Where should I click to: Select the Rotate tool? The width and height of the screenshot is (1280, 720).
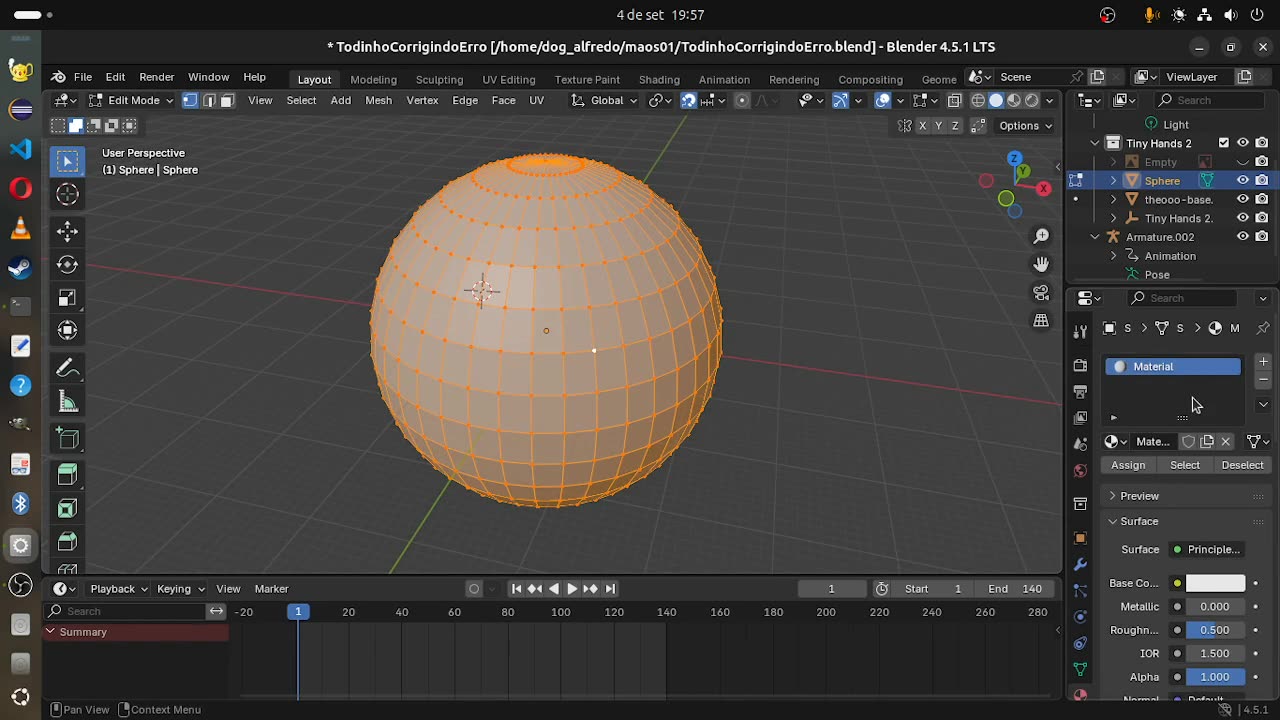click(x=67, y=264)
